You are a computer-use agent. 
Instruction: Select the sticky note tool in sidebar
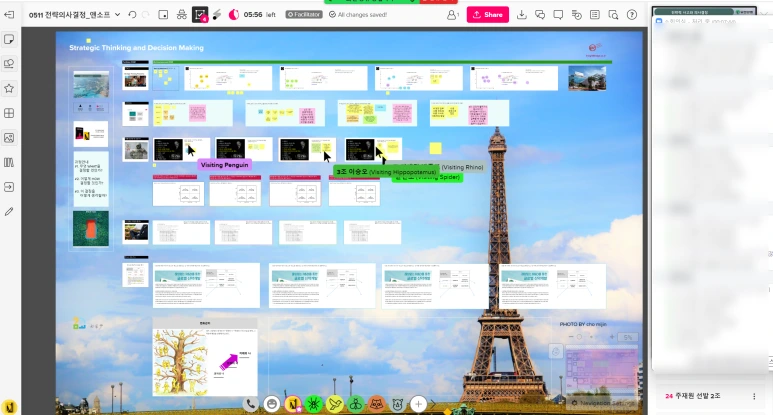[x=9, y=39]
